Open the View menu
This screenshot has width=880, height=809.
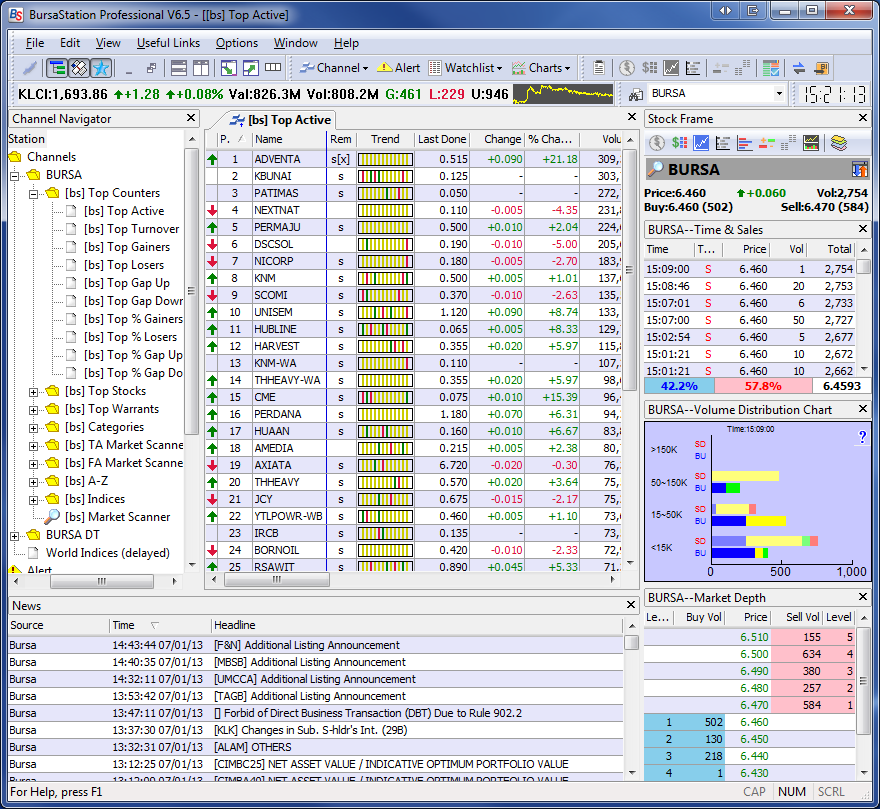[108, 43]
